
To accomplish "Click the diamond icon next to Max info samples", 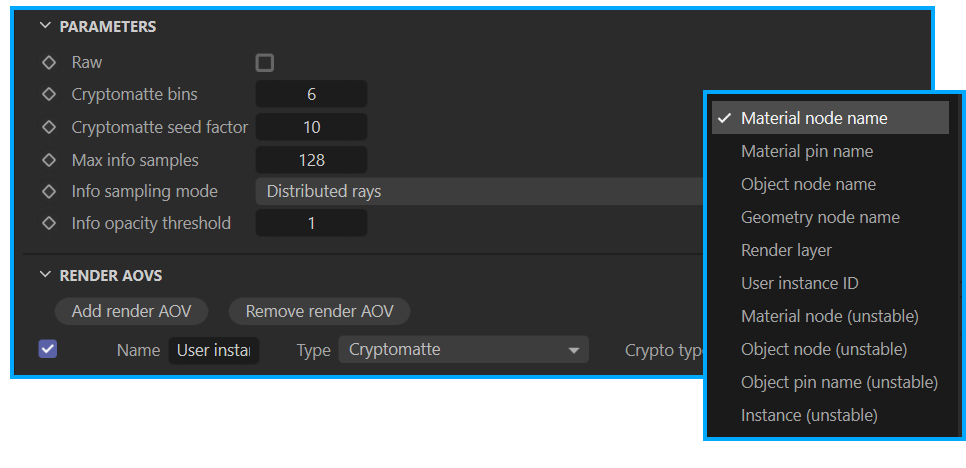I will (48, 160).
